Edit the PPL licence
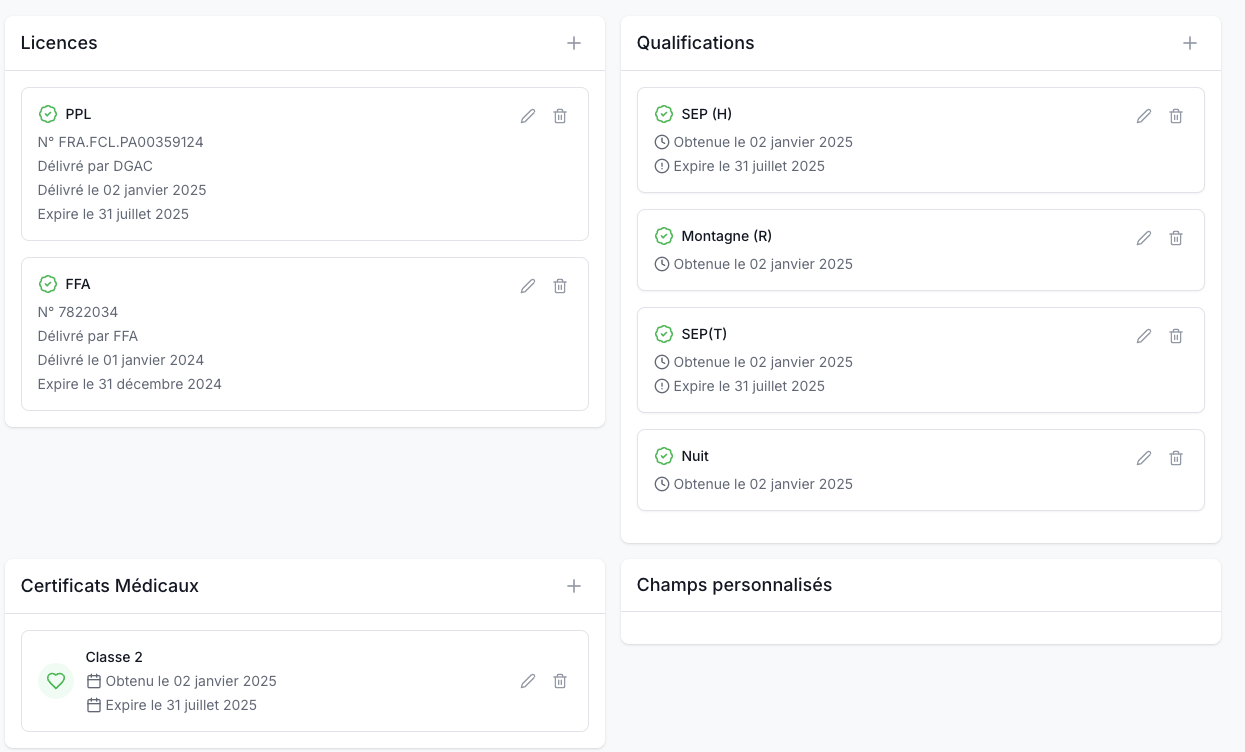The image size is (1245, 752). coord(528,116)
